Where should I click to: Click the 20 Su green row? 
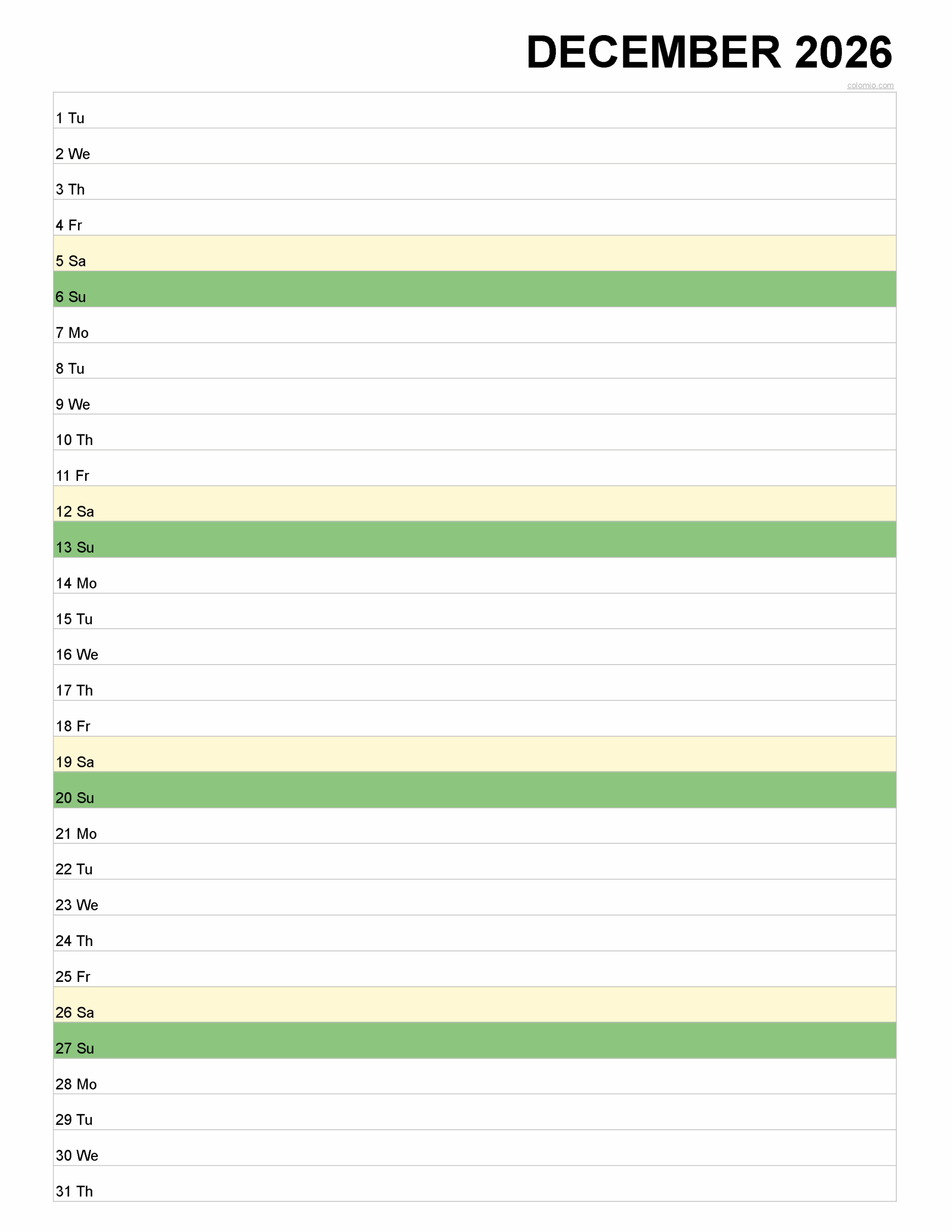tap(475, 790)
